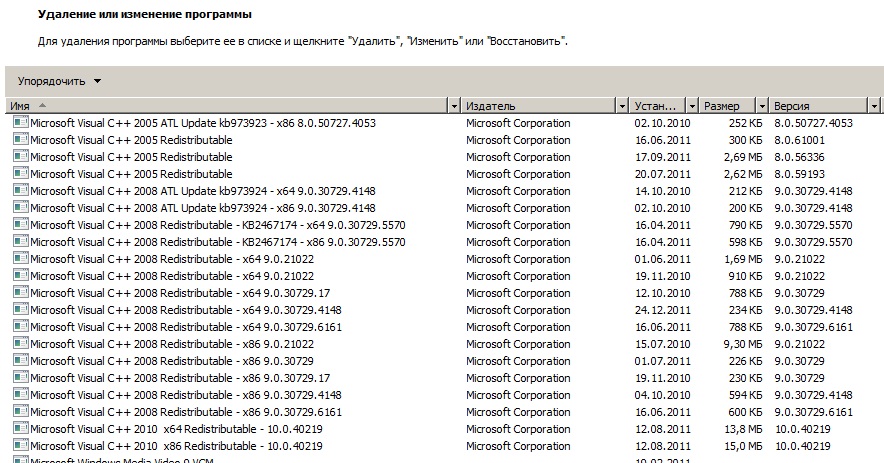Screen dimensions: 884x463
Task: Open the Устан... column filter dropdown arrow
Action: (692, 105)
